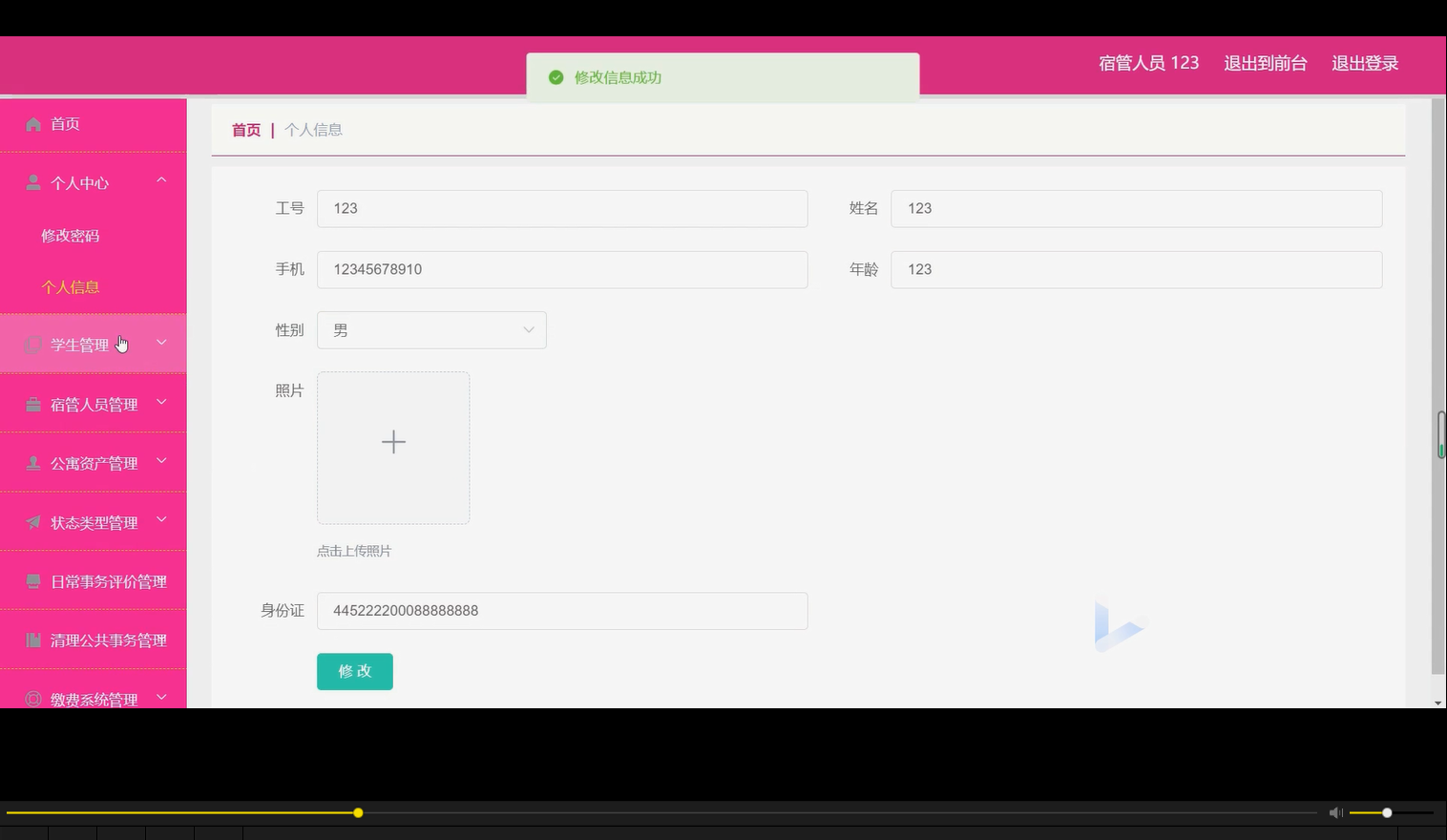
Task: Click the 缴费系统管理 gear icon
Action: click(31, 699)
